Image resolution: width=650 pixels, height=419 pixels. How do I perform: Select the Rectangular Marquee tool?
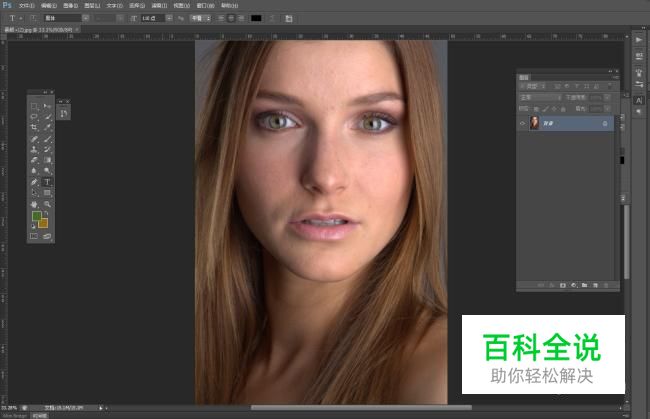[x=35, y=105]
